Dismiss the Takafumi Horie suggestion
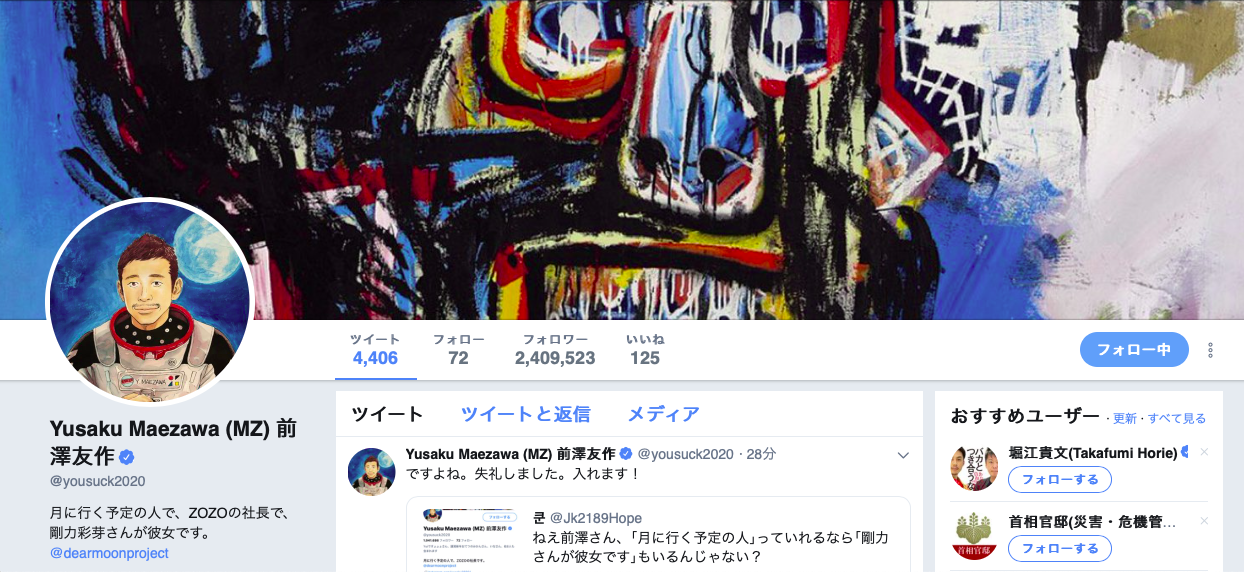Image resolution: width=1244 pixels, height=572 pixels. point(1204,452)
